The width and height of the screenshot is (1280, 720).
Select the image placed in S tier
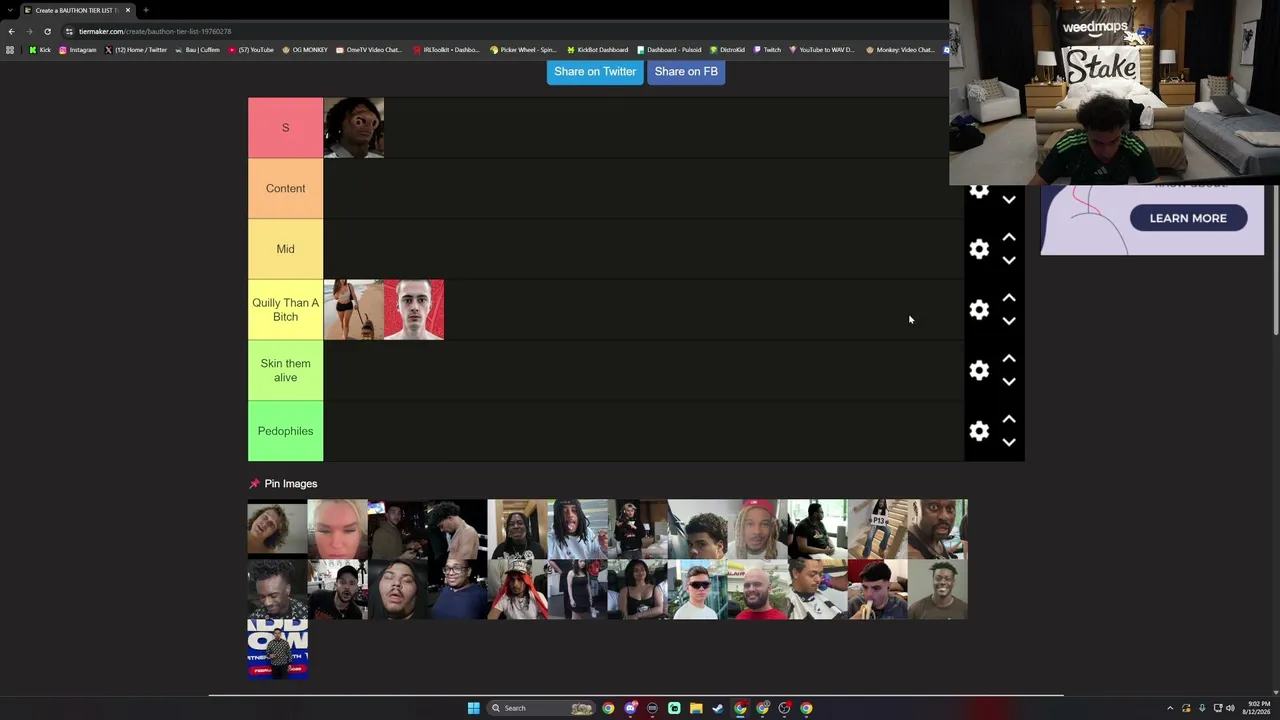click(x=354, y=128)
